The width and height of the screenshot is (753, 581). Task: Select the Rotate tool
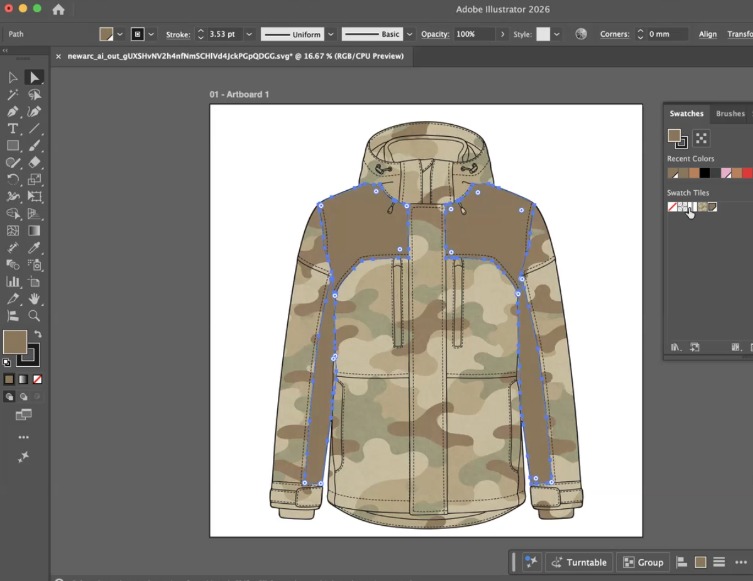(x=13, y=180)
